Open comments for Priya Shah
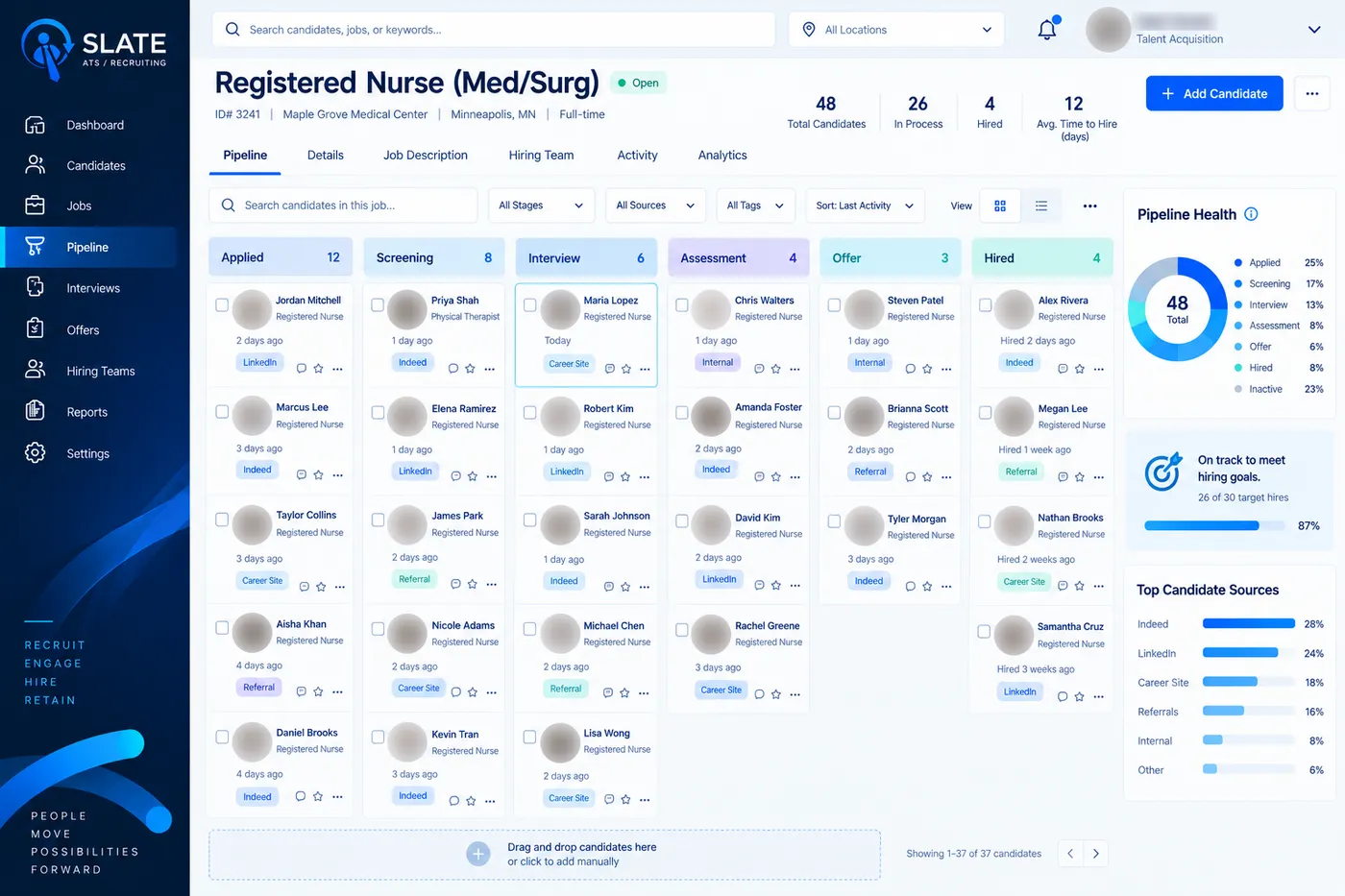The height and width of the screenshot is (896, 1345). (x=453, y=369)
